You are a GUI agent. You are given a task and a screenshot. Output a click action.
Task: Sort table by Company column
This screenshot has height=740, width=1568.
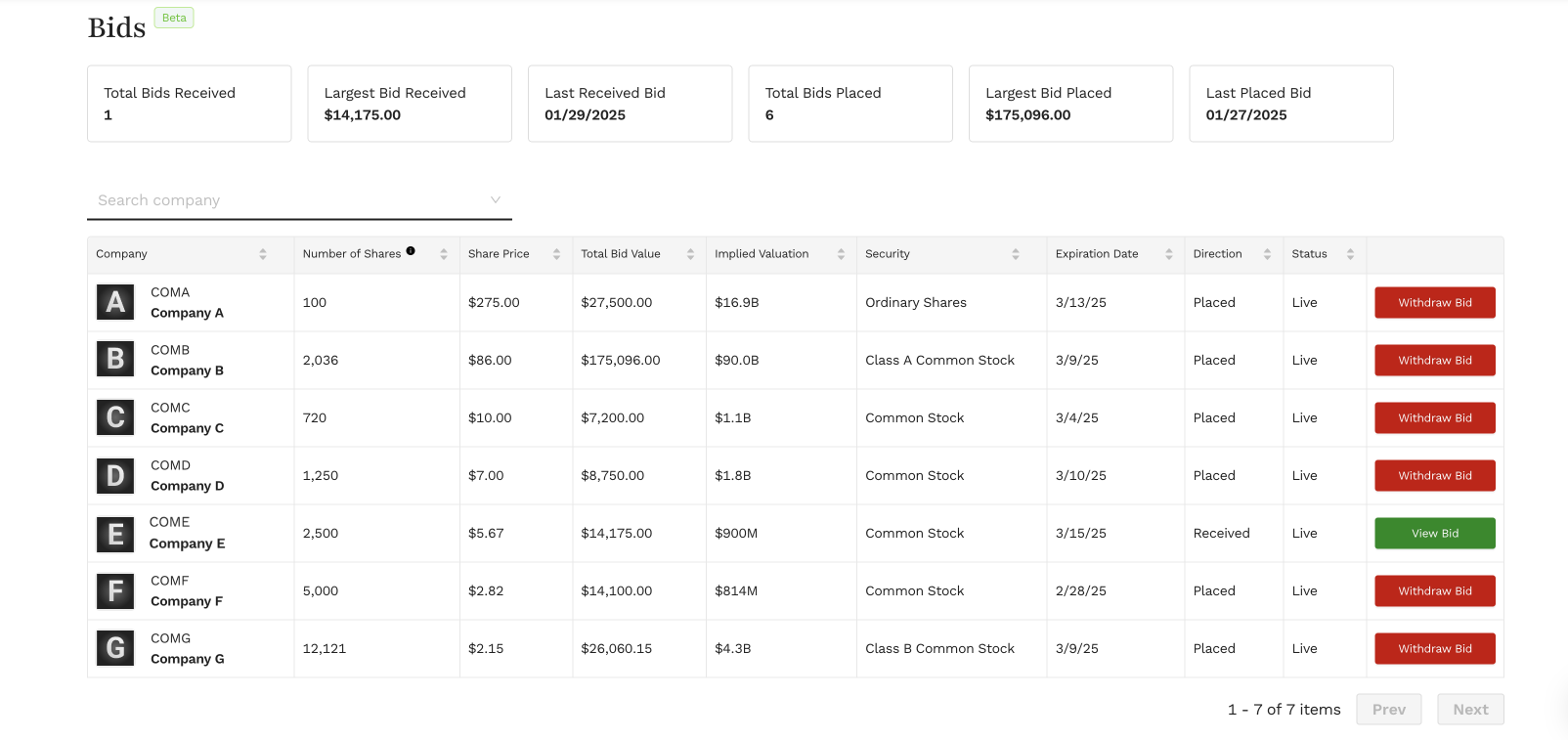(262, 254)
